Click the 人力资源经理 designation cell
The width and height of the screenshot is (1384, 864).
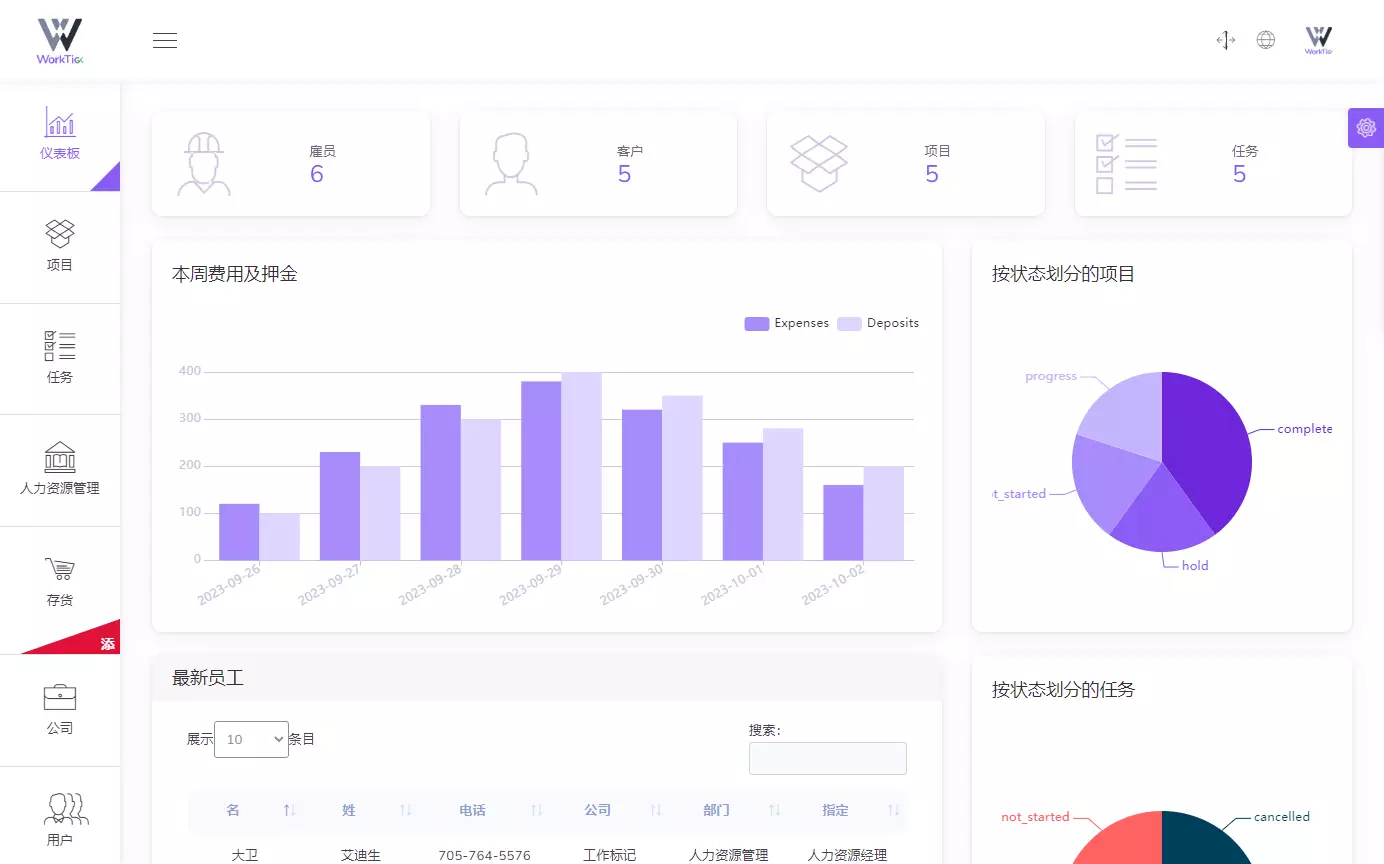pos(847,855)
